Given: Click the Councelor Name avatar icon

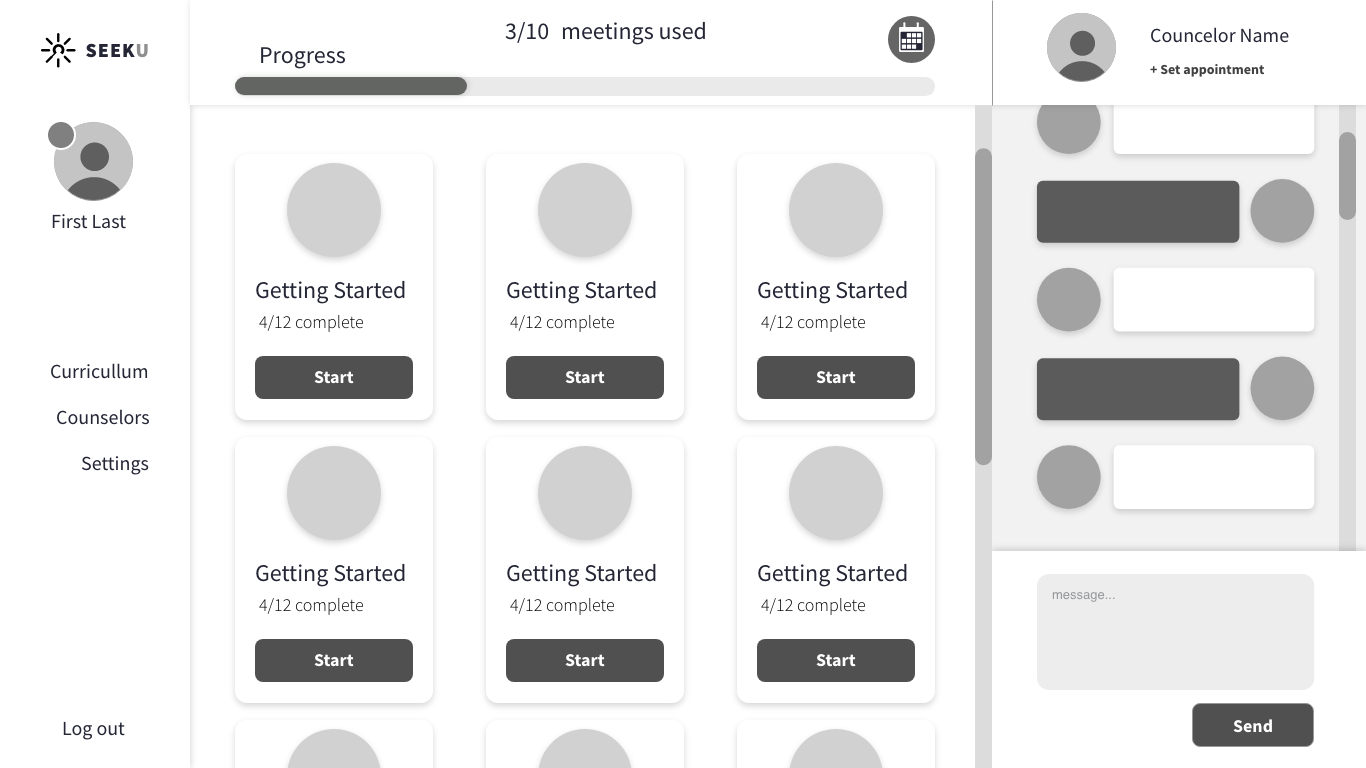Looking at the screenshot, I should point(1081,47).
